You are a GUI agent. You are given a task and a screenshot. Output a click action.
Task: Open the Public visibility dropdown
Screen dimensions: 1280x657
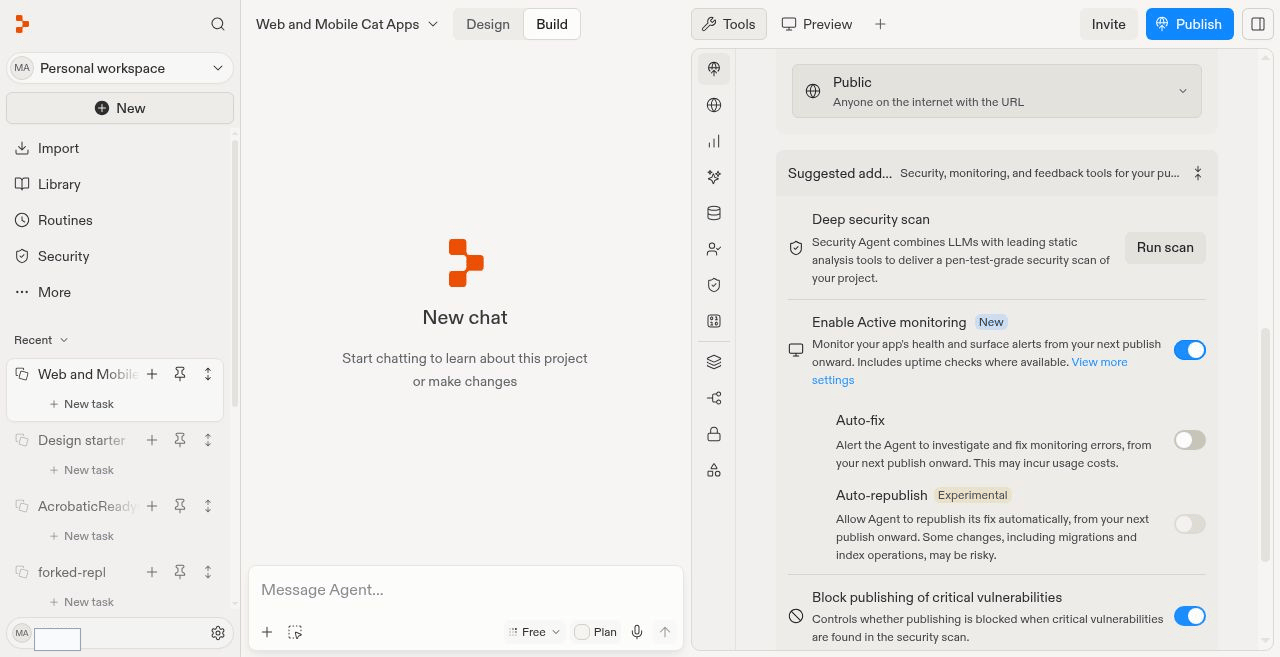pyautogui.click(x=997, y=91)
